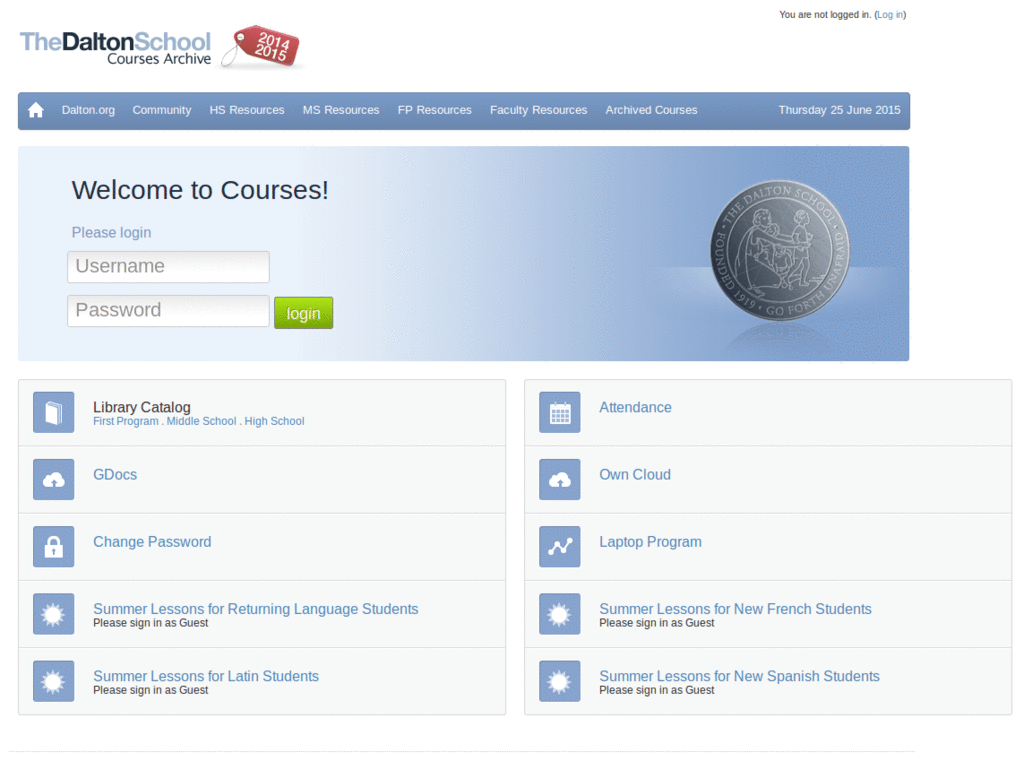Open the FP Resources menu

[434, 110]
